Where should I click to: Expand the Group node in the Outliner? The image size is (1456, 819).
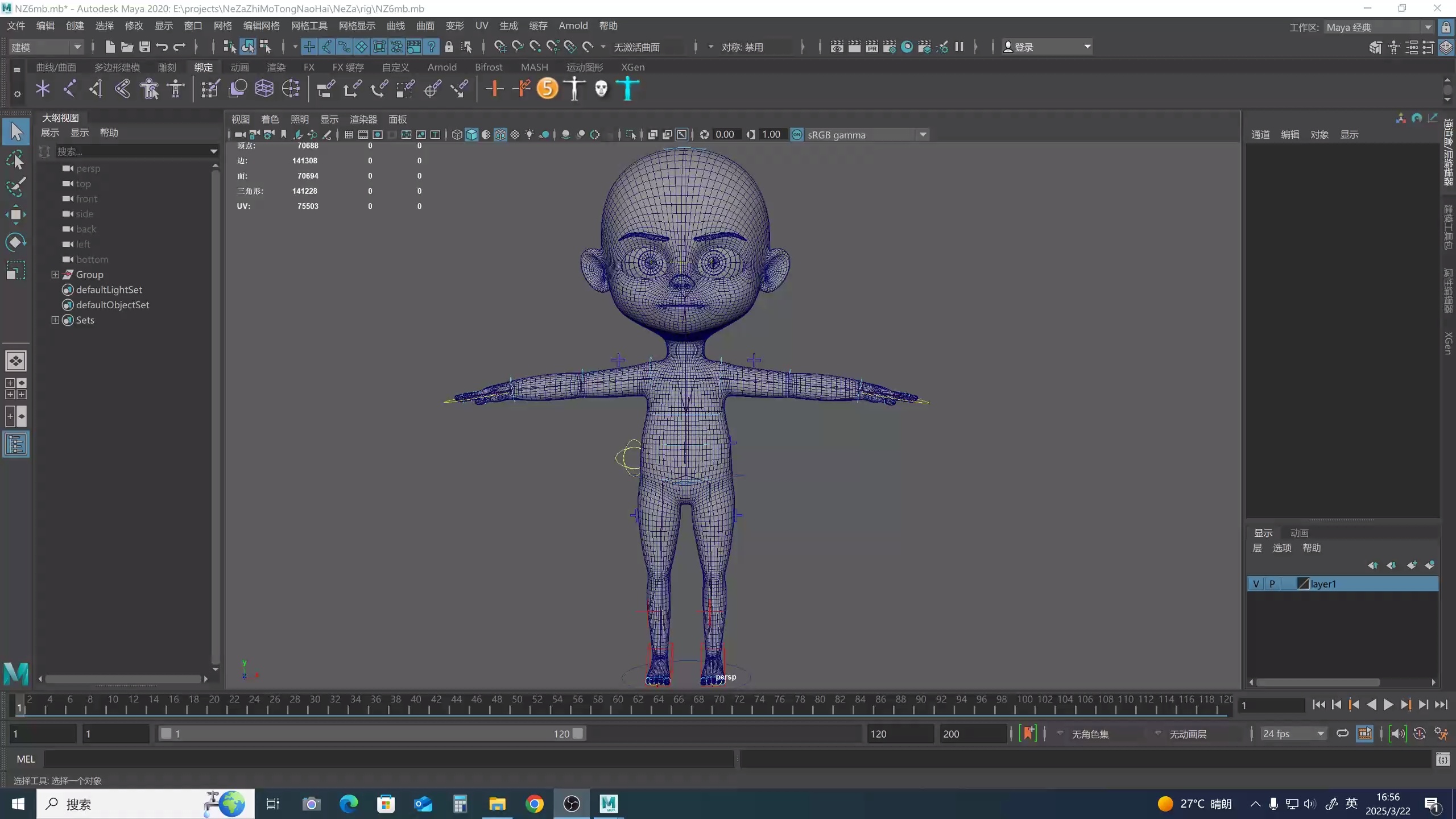click(55, 274)
